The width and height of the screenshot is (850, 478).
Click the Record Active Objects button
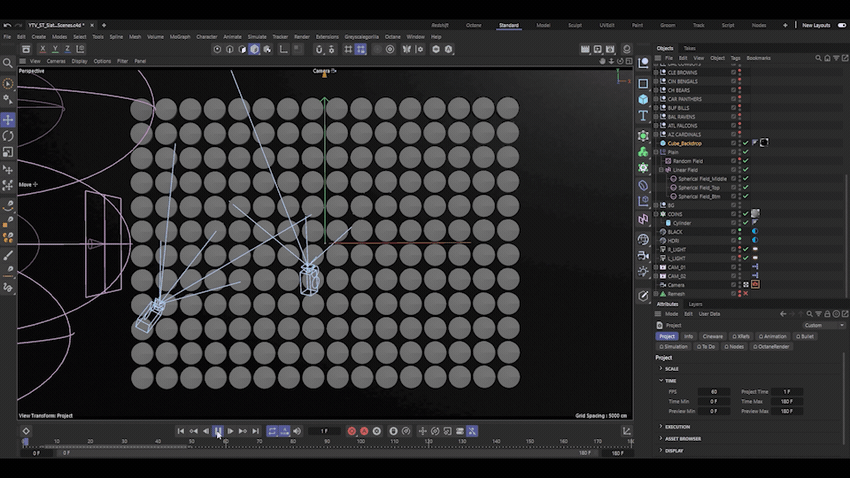pyautogui.click(x=351, y=431)
